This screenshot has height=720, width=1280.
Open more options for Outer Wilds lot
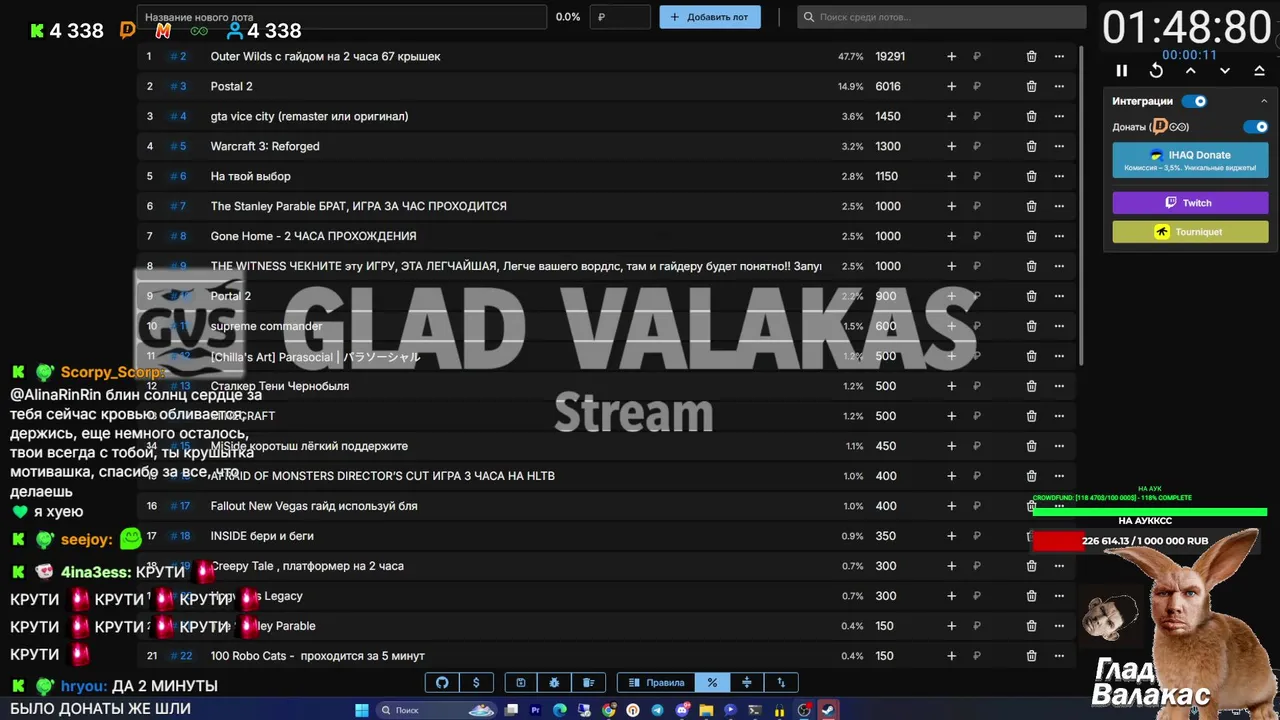pos(1059,57)
